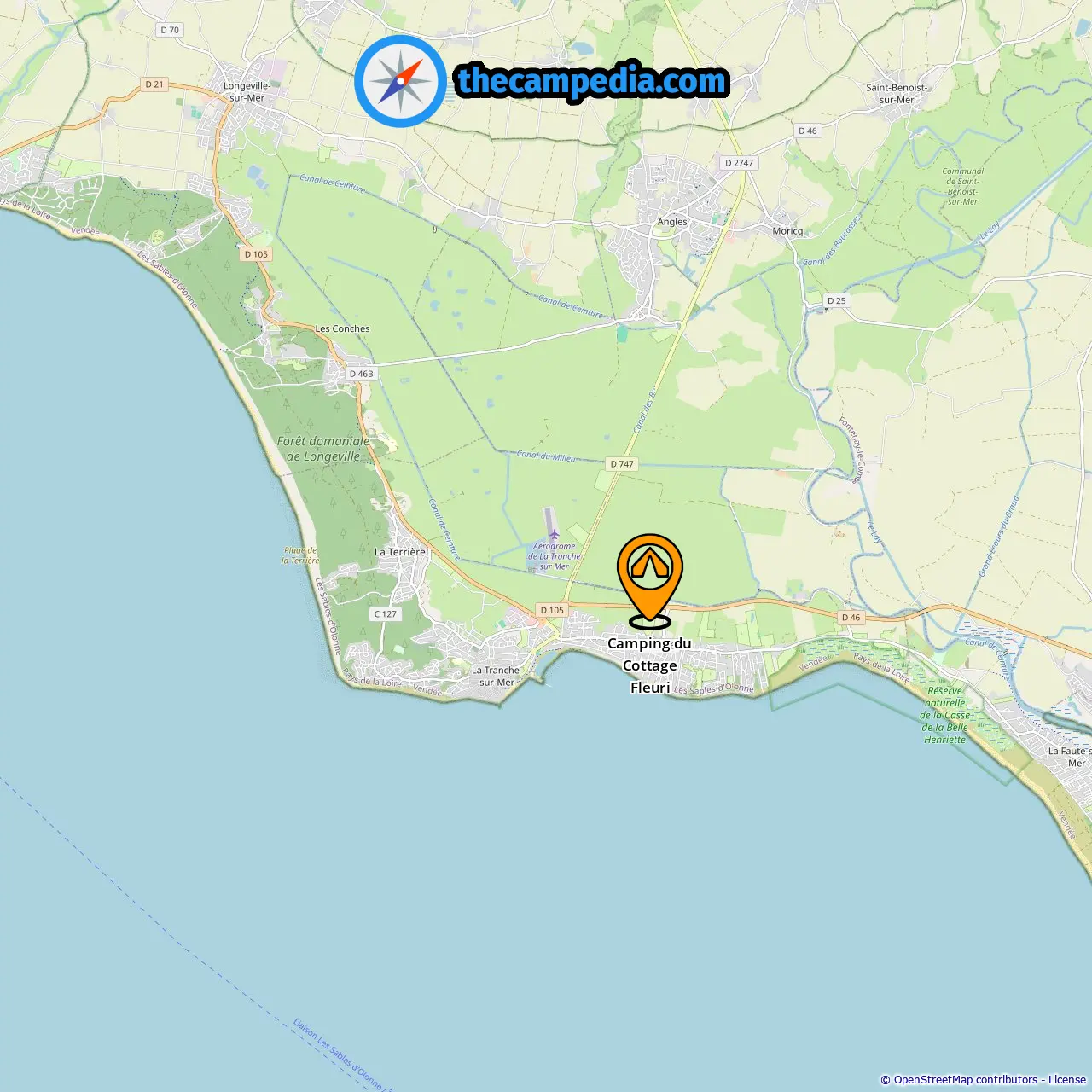Click the D 25 road shield

point(836,301)
